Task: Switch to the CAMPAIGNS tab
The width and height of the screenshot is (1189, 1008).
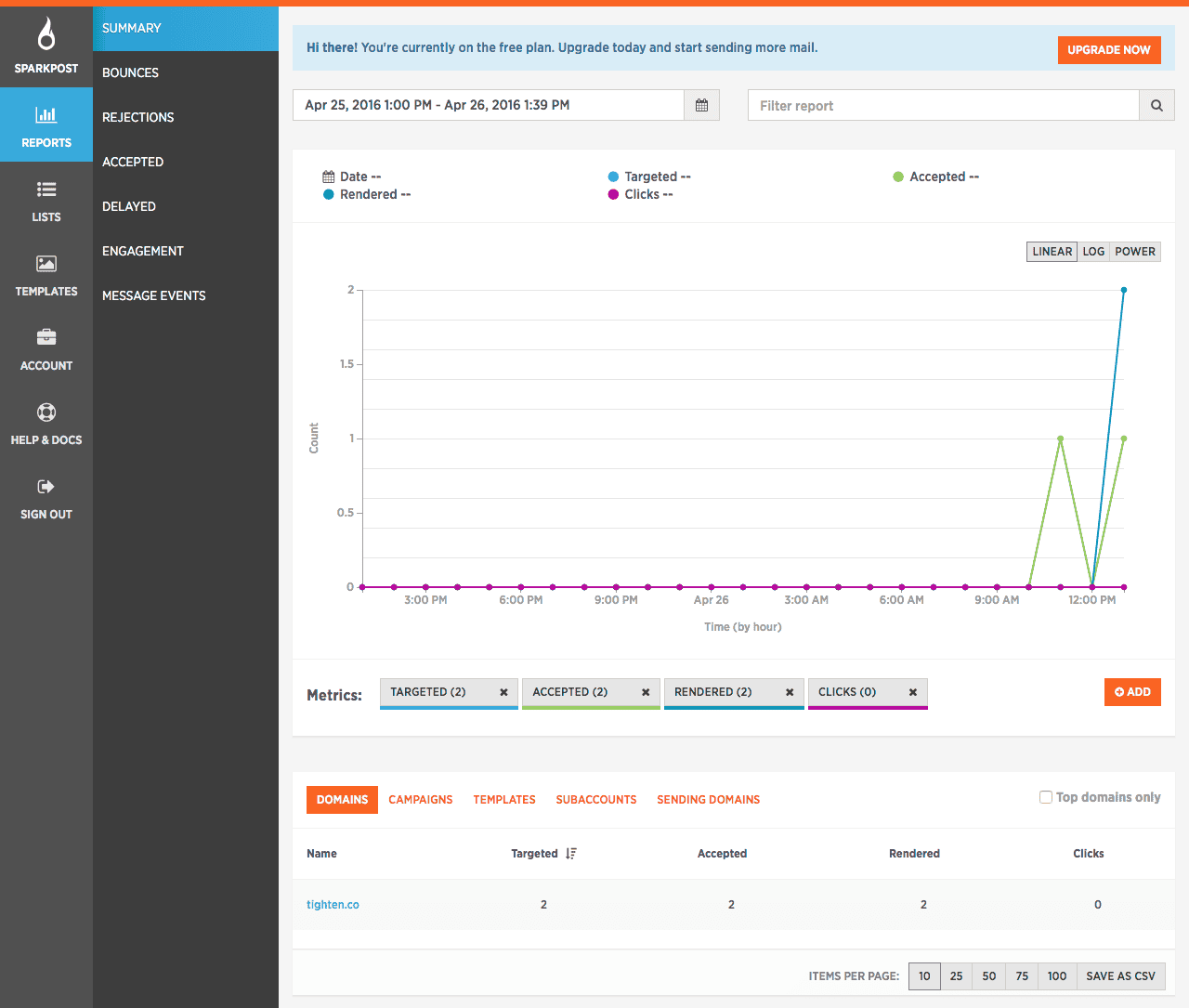Action: click(x=421, y=799)
